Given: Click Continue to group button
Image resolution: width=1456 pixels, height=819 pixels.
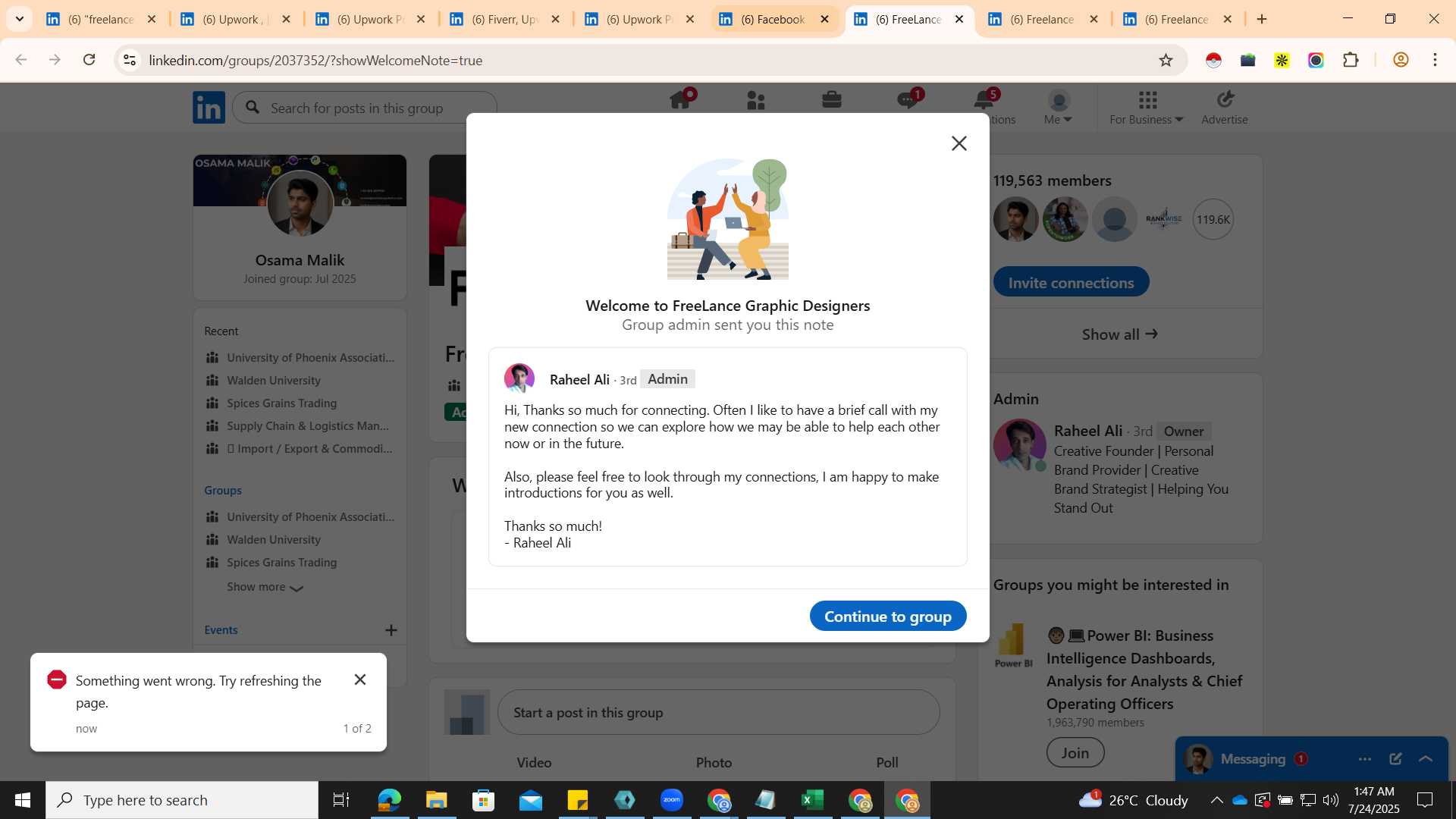Looking at the screenshot, I should [x=888, y=617].
